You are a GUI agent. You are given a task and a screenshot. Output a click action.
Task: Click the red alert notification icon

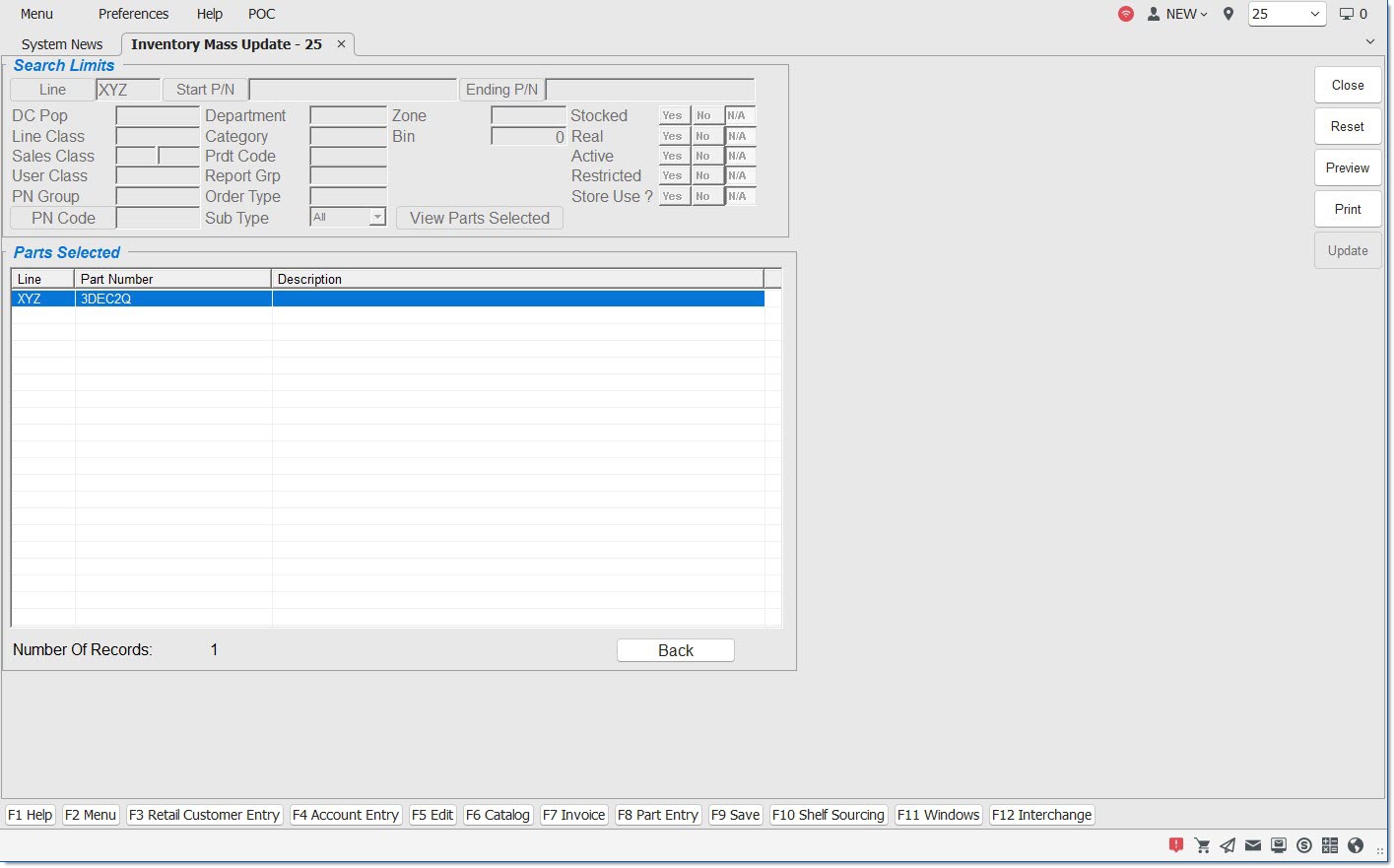(1176, 845)
